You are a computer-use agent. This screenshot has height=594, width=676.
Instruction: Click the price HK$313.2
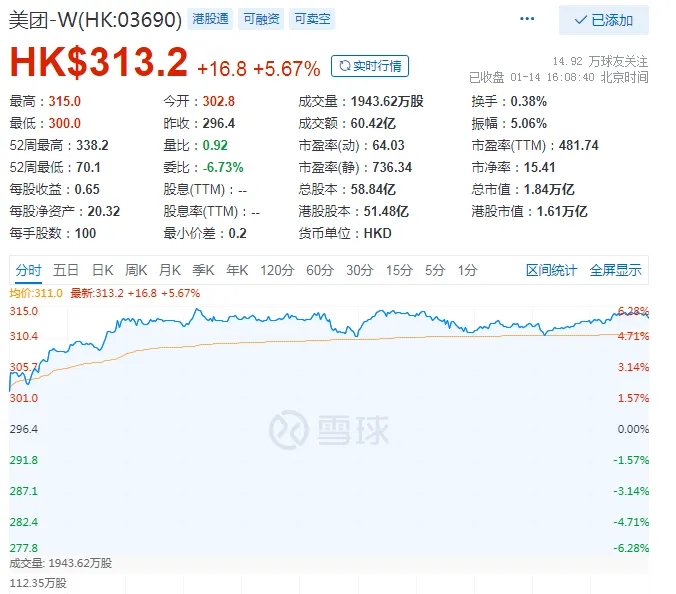[99, 63]
